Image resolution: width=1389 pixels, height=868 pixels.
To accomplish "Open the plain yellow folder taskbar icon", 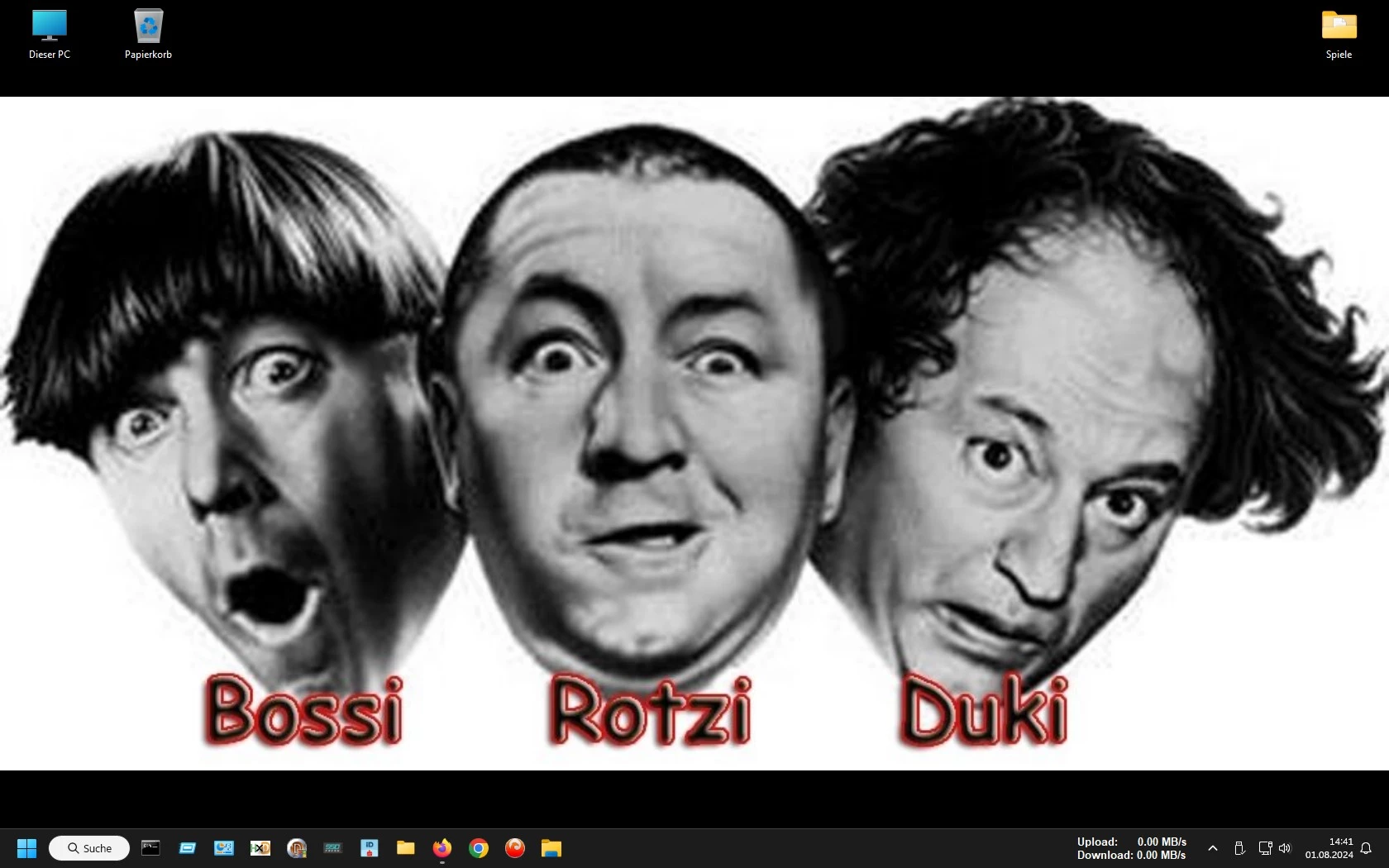I will coord(406,848).
